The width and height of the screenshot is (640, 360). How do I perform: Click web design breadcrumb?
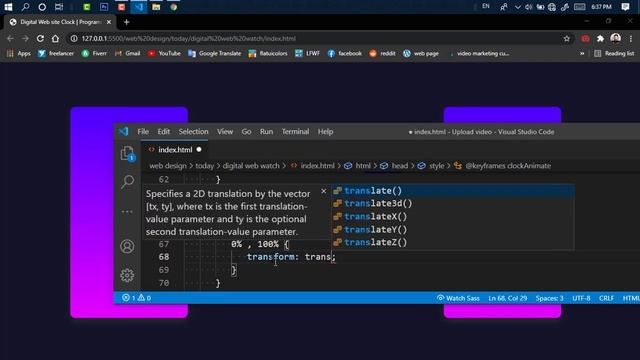168,166
